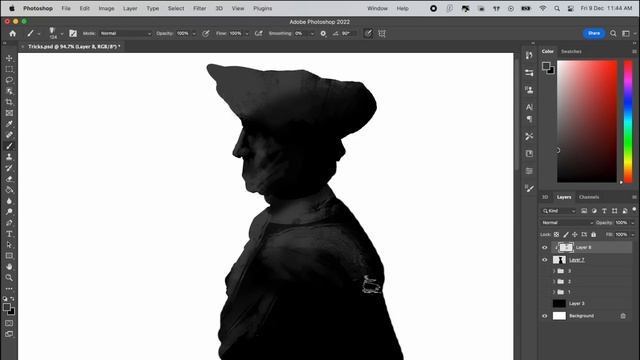This screenshot has width=640, height=360.
Task: Open Quick Mask mode icon
Action: [9, 323]
